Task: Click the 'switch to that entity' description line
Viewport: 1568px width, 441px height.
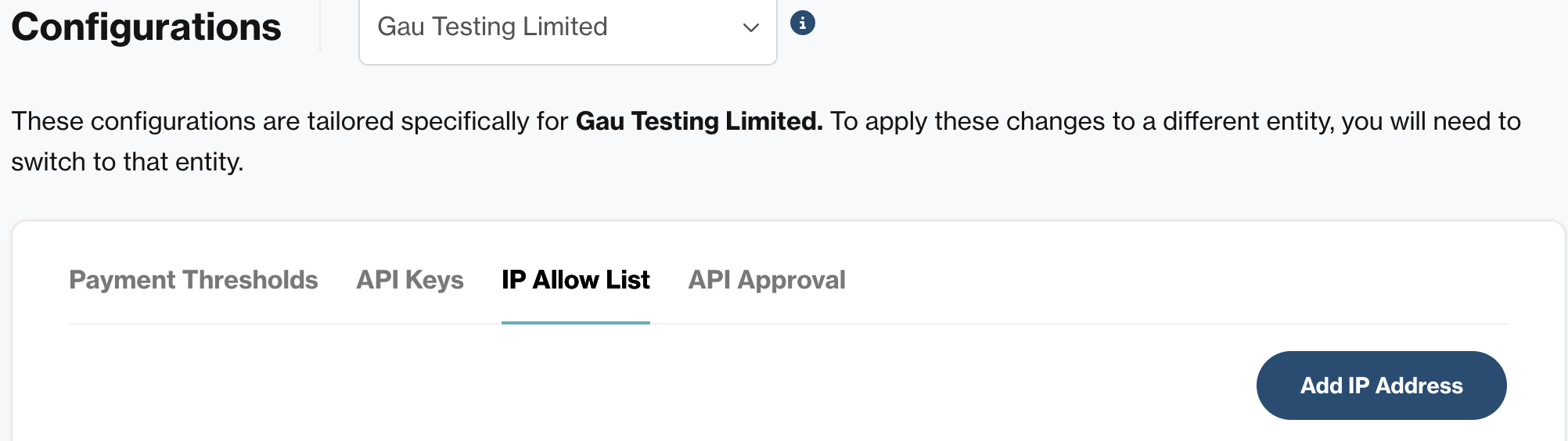Action: pyautogui.click(x=128, y=162)
